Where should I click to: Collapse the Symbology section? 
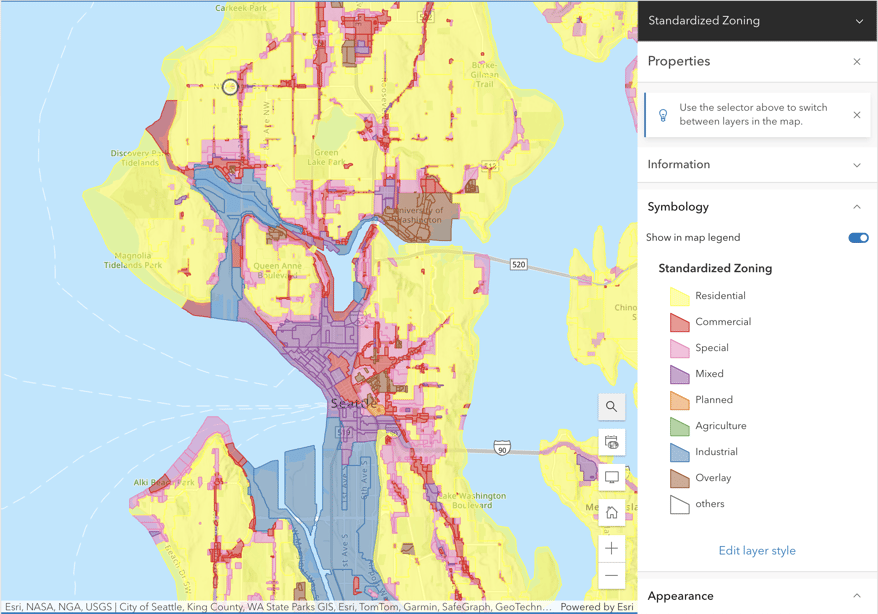click(856, 207)
